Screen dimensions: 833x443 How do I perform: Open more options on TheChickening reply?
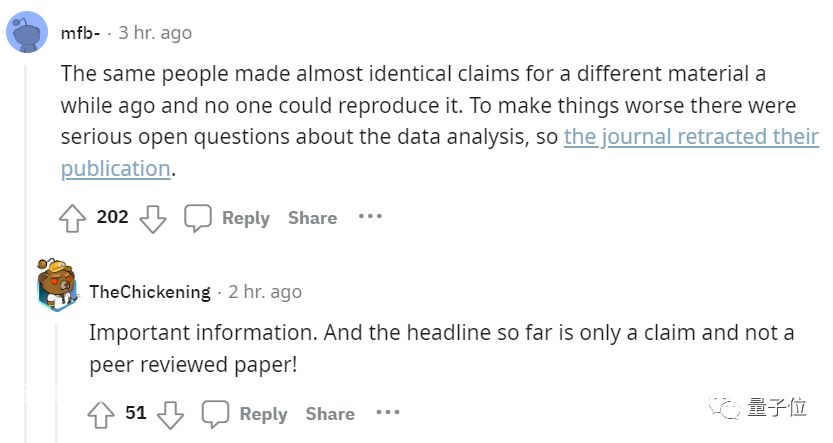pos(388,412)
